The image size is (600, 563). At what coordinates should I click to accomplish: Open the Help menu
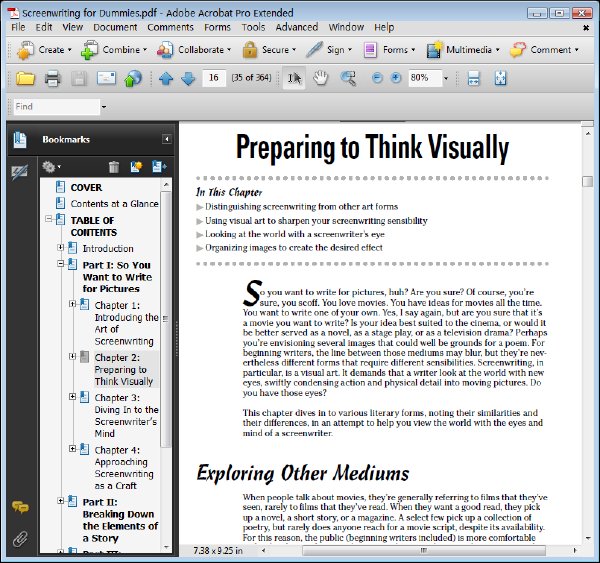point(384,27)
